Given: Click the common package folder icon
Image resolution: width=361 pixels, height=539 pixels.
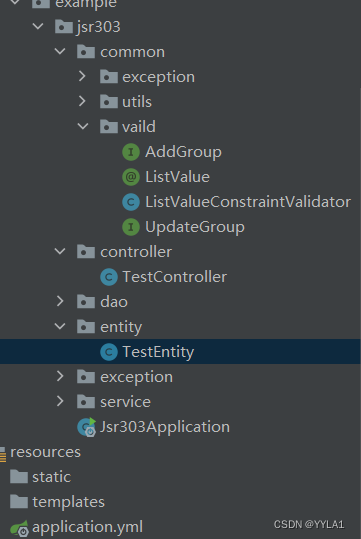Looking at the screenshot, I should (x=86, y=52).
